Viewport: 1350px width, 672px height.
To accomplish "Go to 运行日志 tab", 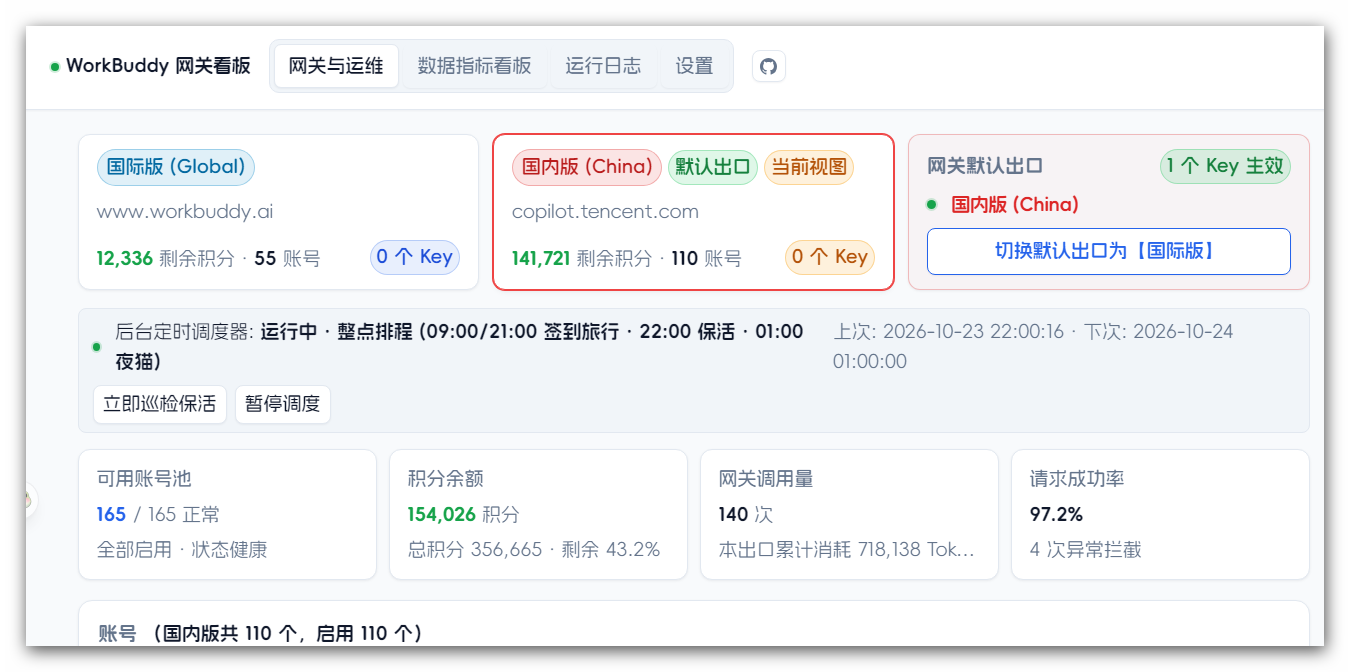I will click(x=603, y=66).
